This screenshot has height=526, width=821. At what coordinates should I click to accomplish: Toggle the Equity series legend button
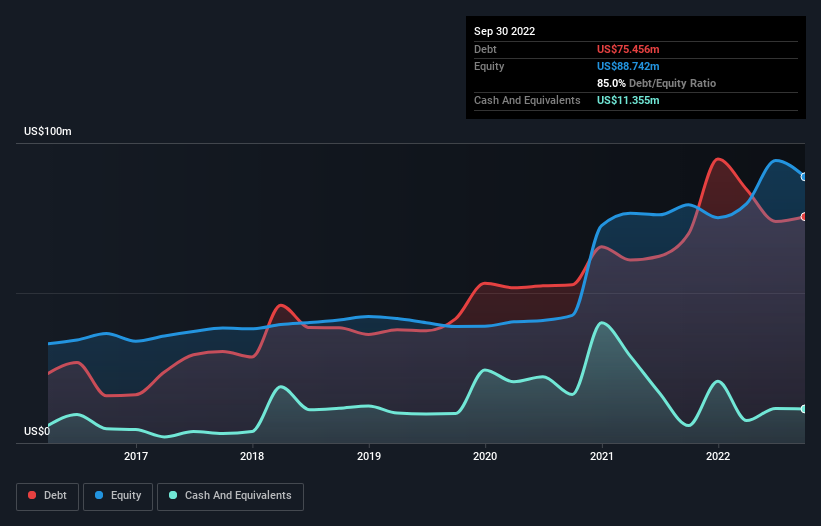118,496
